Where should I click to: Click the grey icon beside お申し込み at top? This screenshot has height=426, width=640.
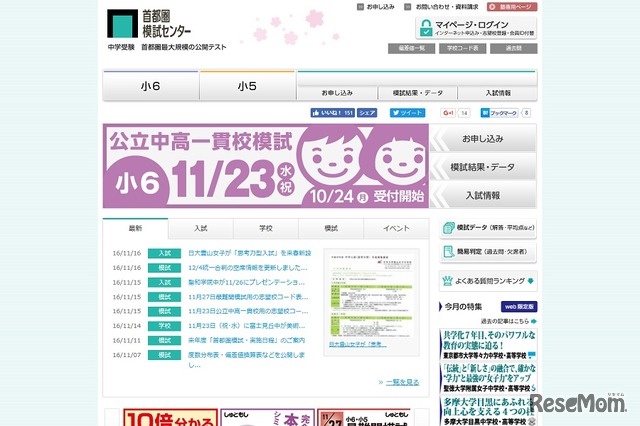tap(360, 7)
